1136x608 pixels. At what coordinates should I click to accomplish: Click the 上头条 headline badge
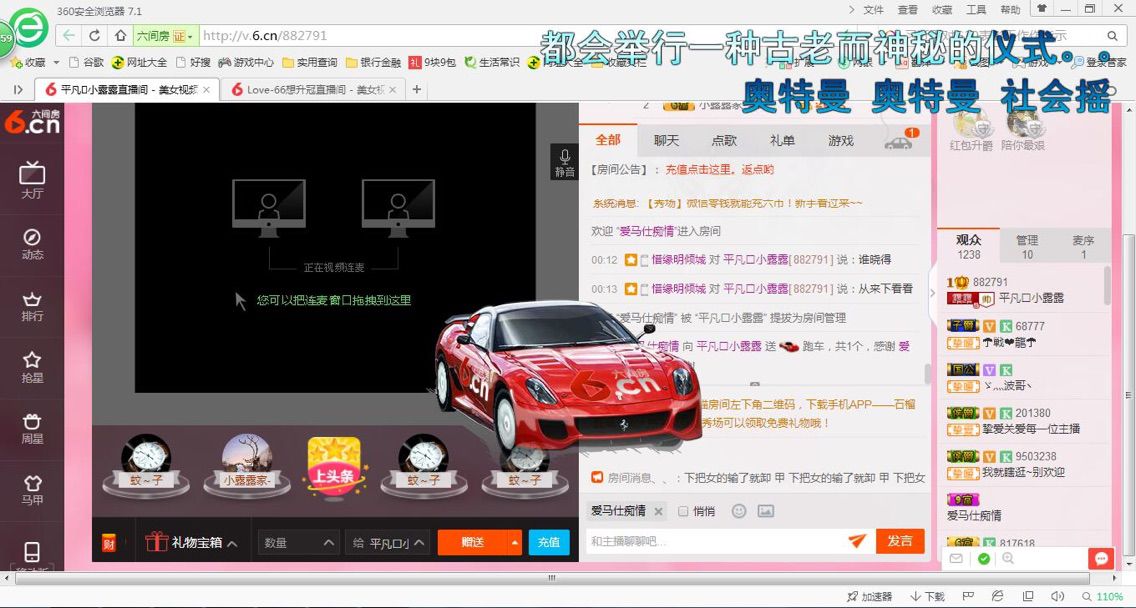coord(333,466)
